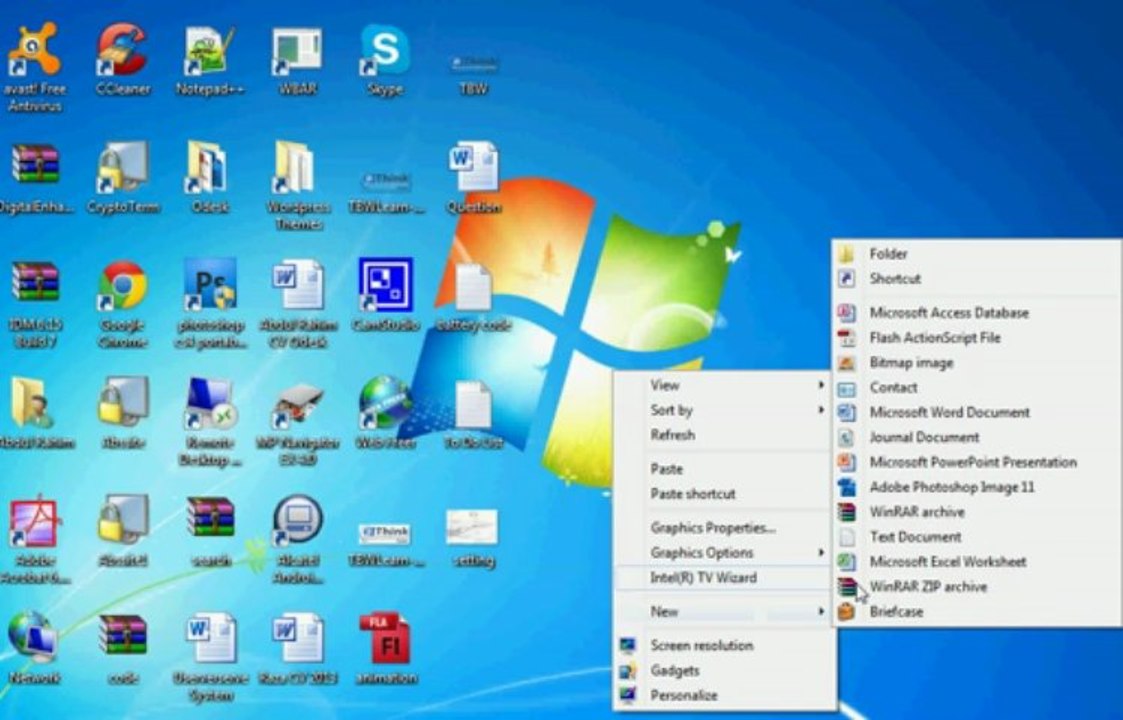1123x720 pixels.
Task: Create a Microsoft PowerPoint Presentation
Action: click(977, 462)
